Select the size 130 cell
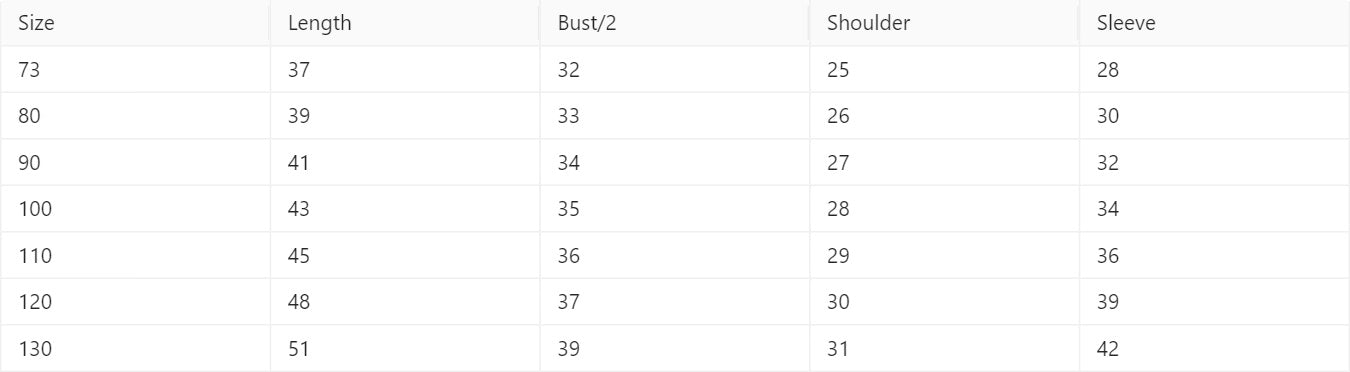The width and height of the screenshot is (1350, 372). click(135, 349)
